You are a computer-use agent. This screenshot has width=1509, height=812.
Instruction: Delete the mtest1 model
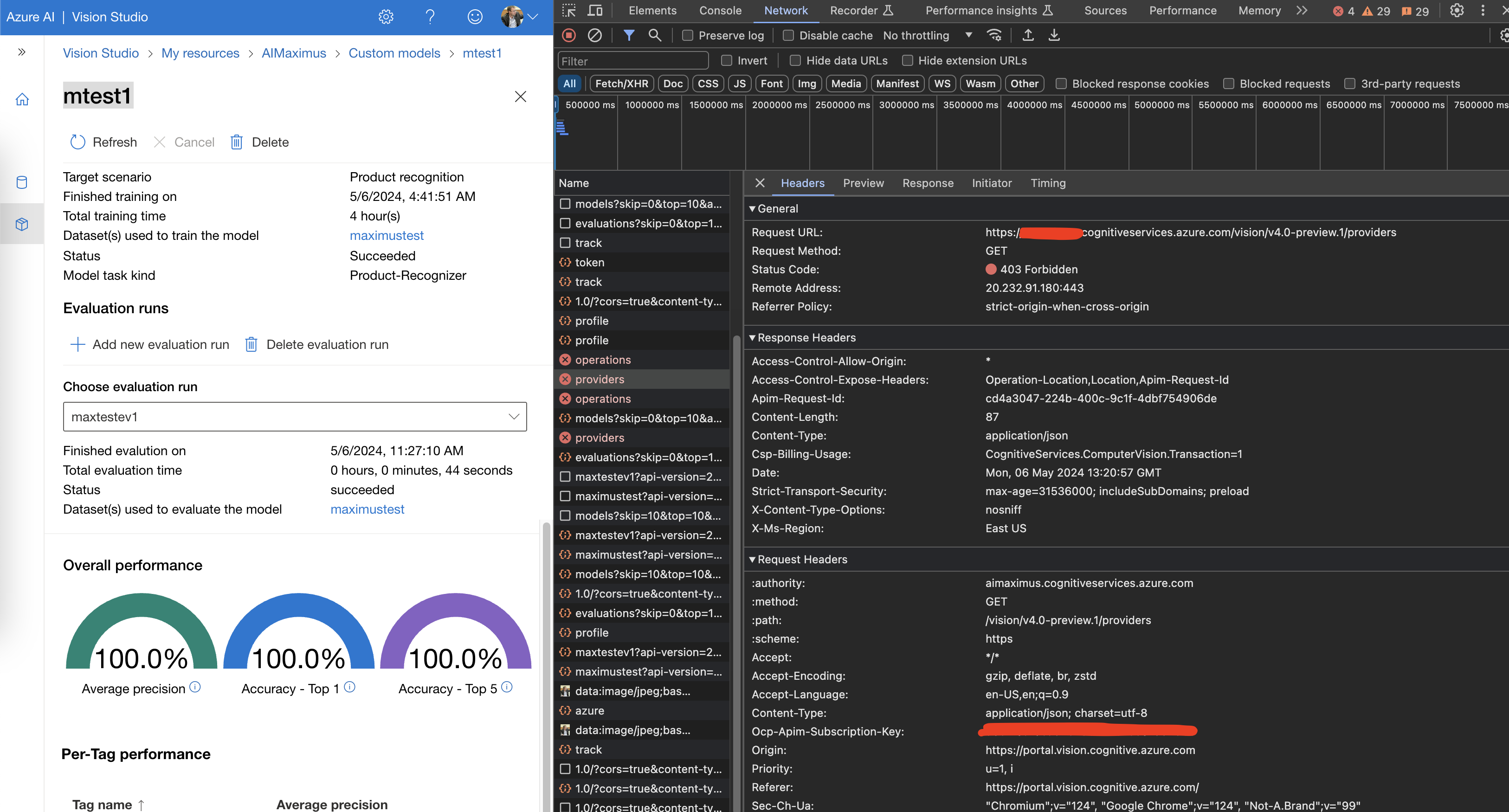tap(259, 142)
